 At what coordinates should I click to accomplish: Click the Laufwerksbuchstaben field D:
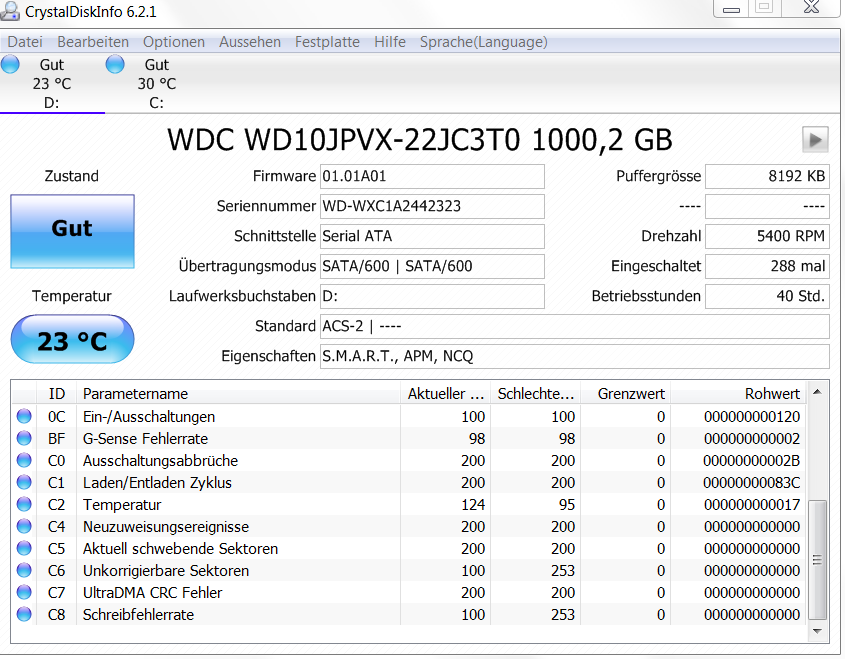pos(432,296)
